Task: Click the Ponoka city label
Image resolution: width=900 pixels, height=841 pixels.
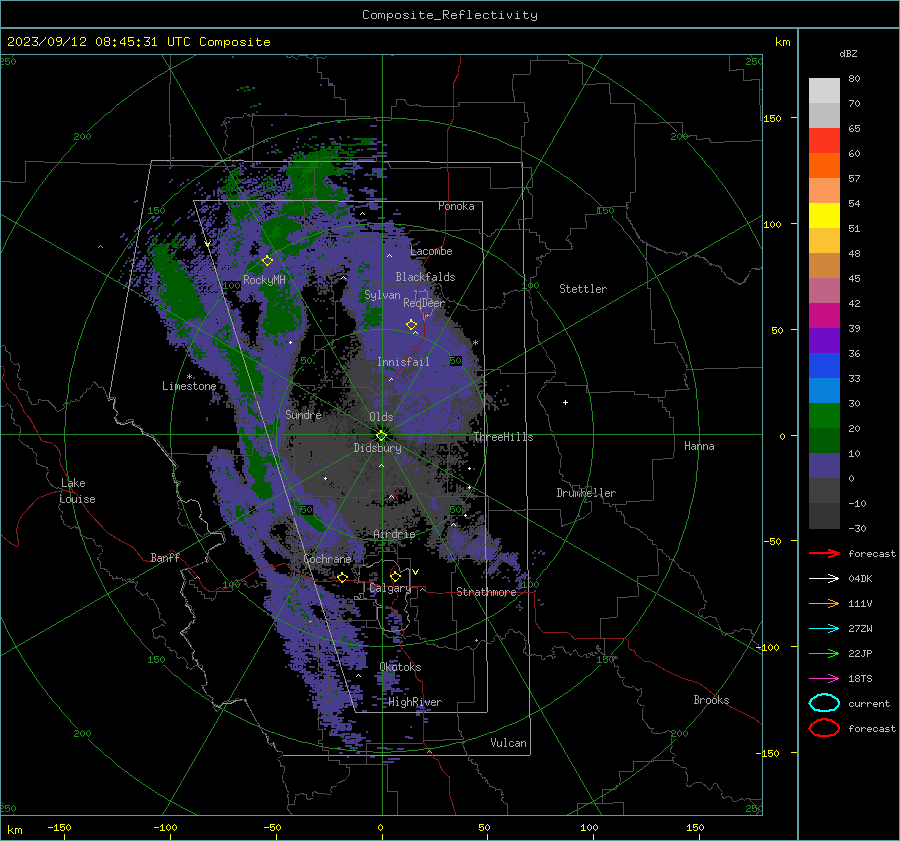Action: (456, 206)
